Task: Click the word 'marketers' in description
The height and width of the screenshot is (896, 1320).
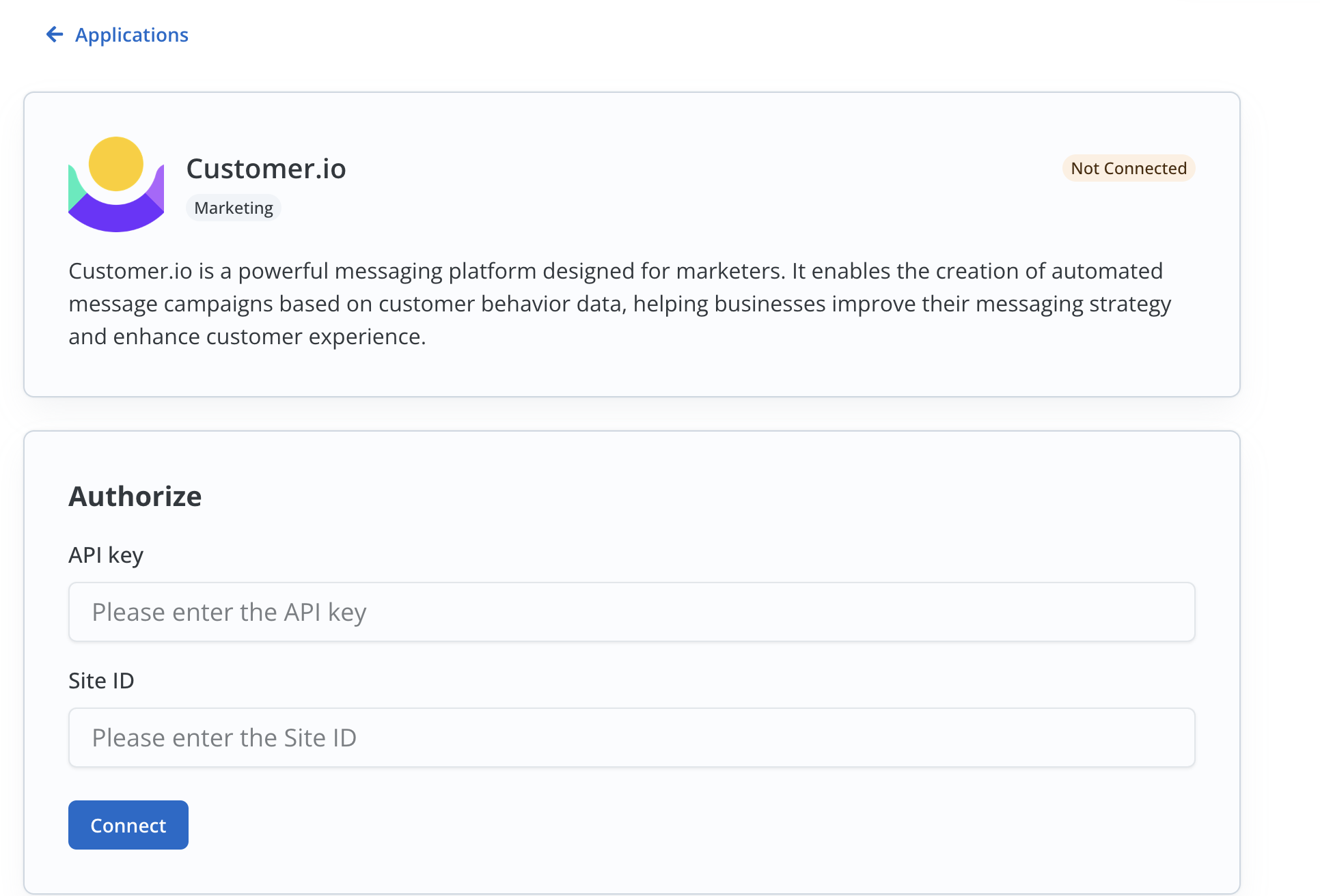Action: point(729,271)
